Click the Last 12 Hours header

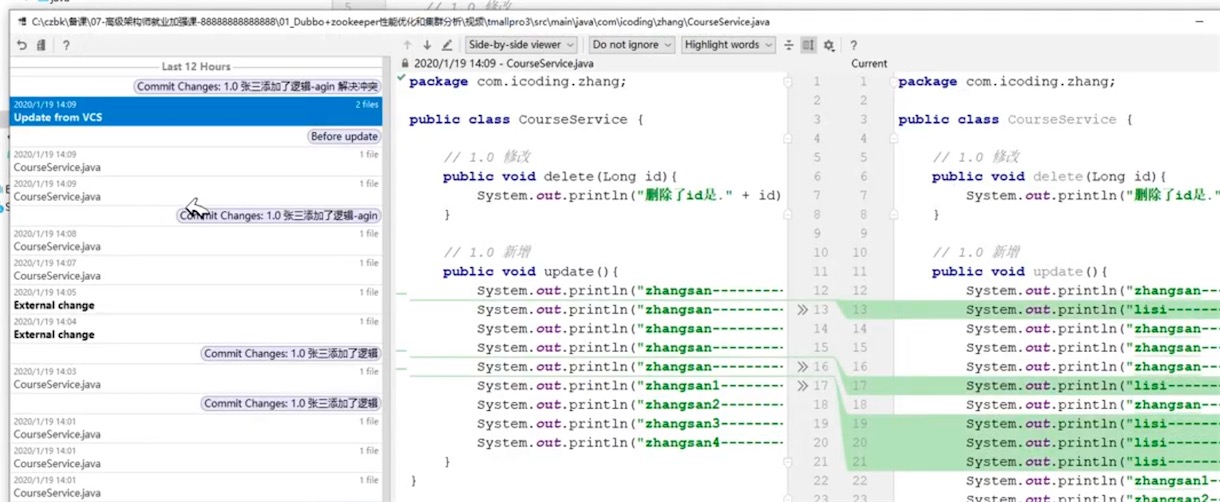point(196,67)
